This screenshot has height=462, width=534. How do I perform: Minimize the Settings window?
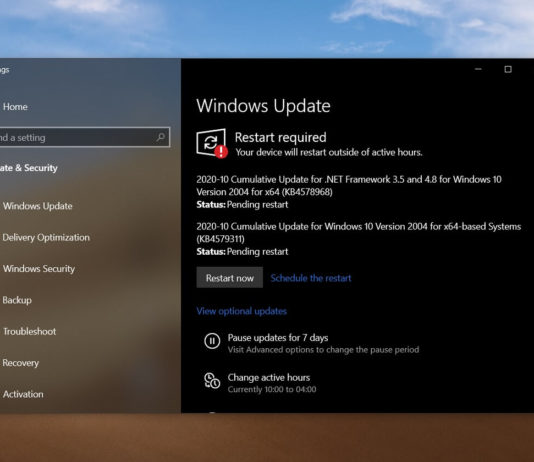click(x=478, y=69)
